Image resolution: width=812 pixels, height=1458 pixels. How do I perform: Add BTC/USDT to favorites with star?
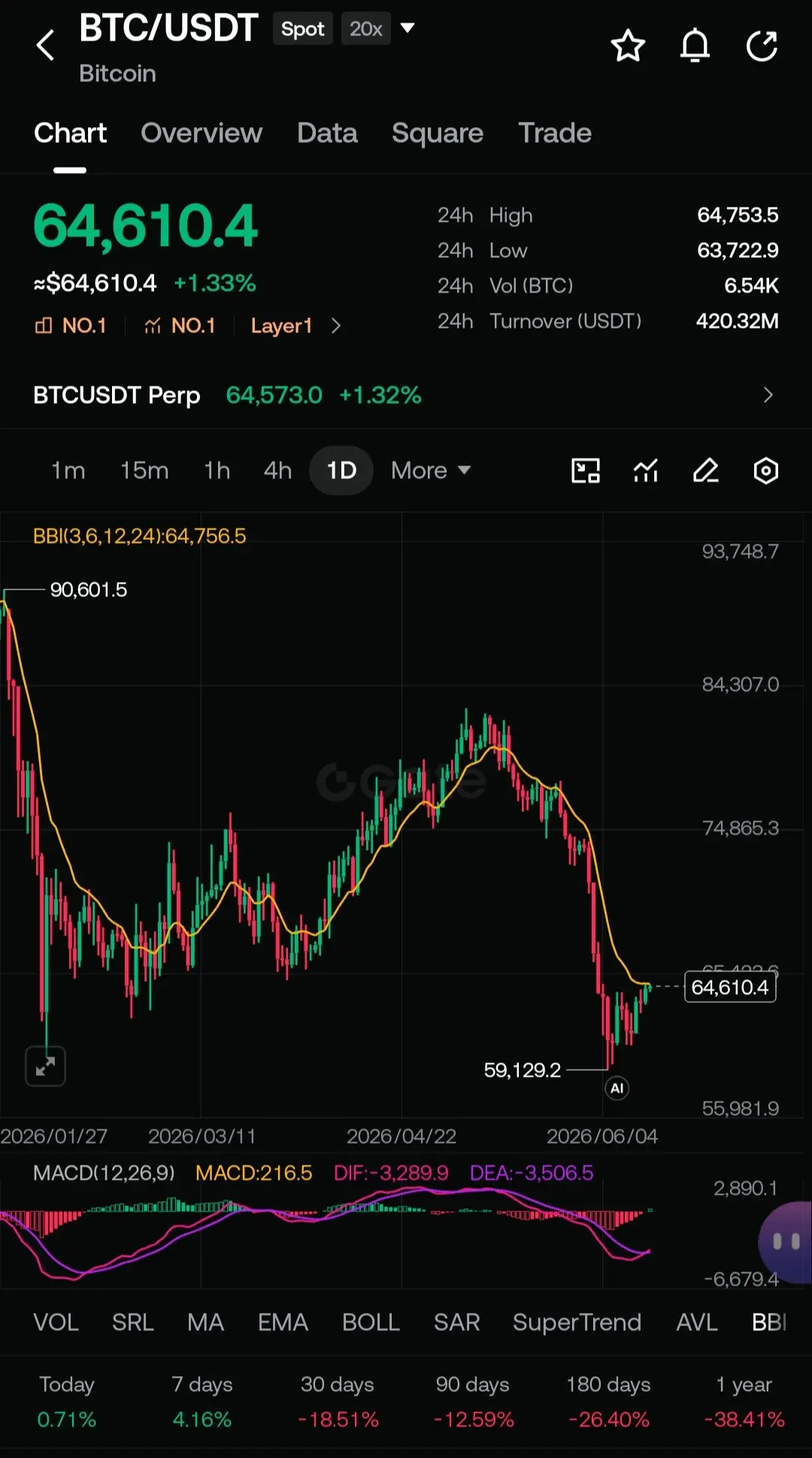tap(628, 46)
